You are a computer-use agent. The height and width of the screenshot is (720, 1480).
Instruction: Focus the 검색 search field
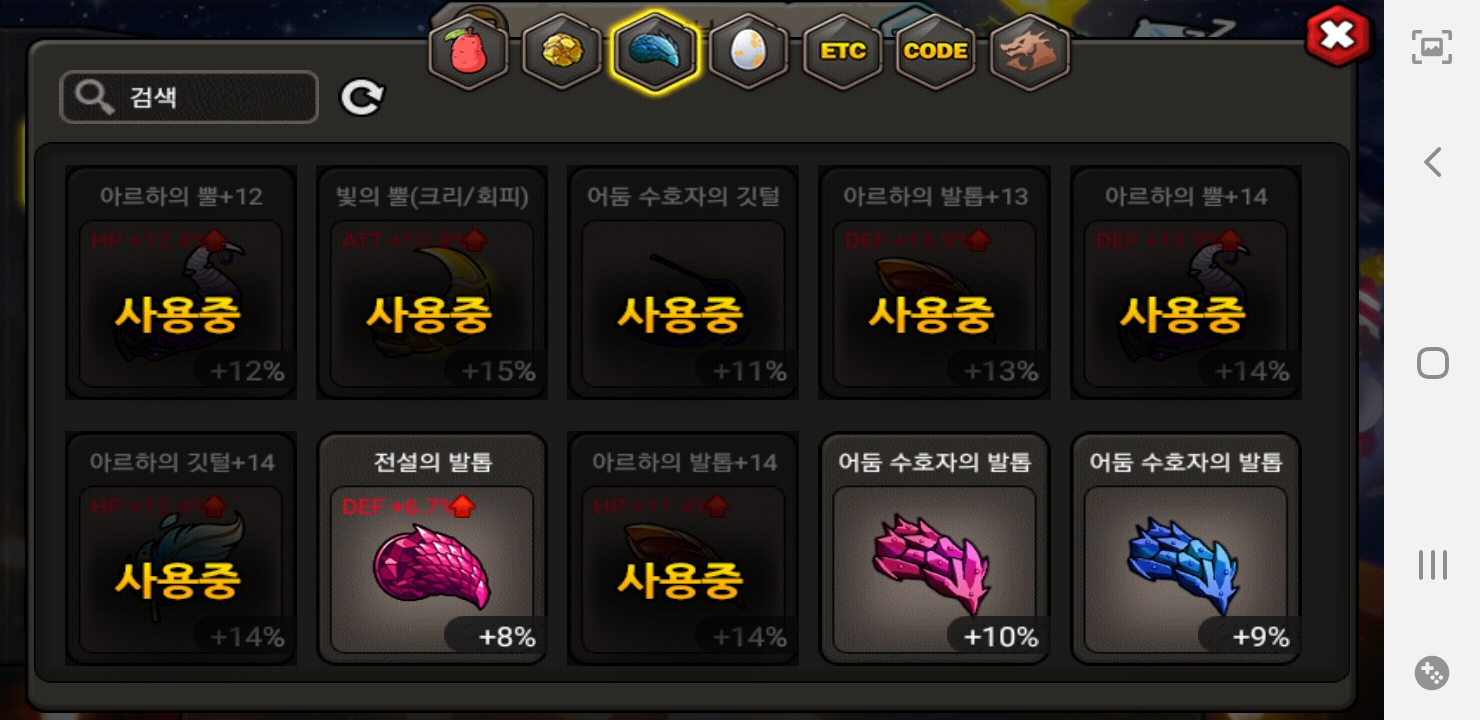189,97
